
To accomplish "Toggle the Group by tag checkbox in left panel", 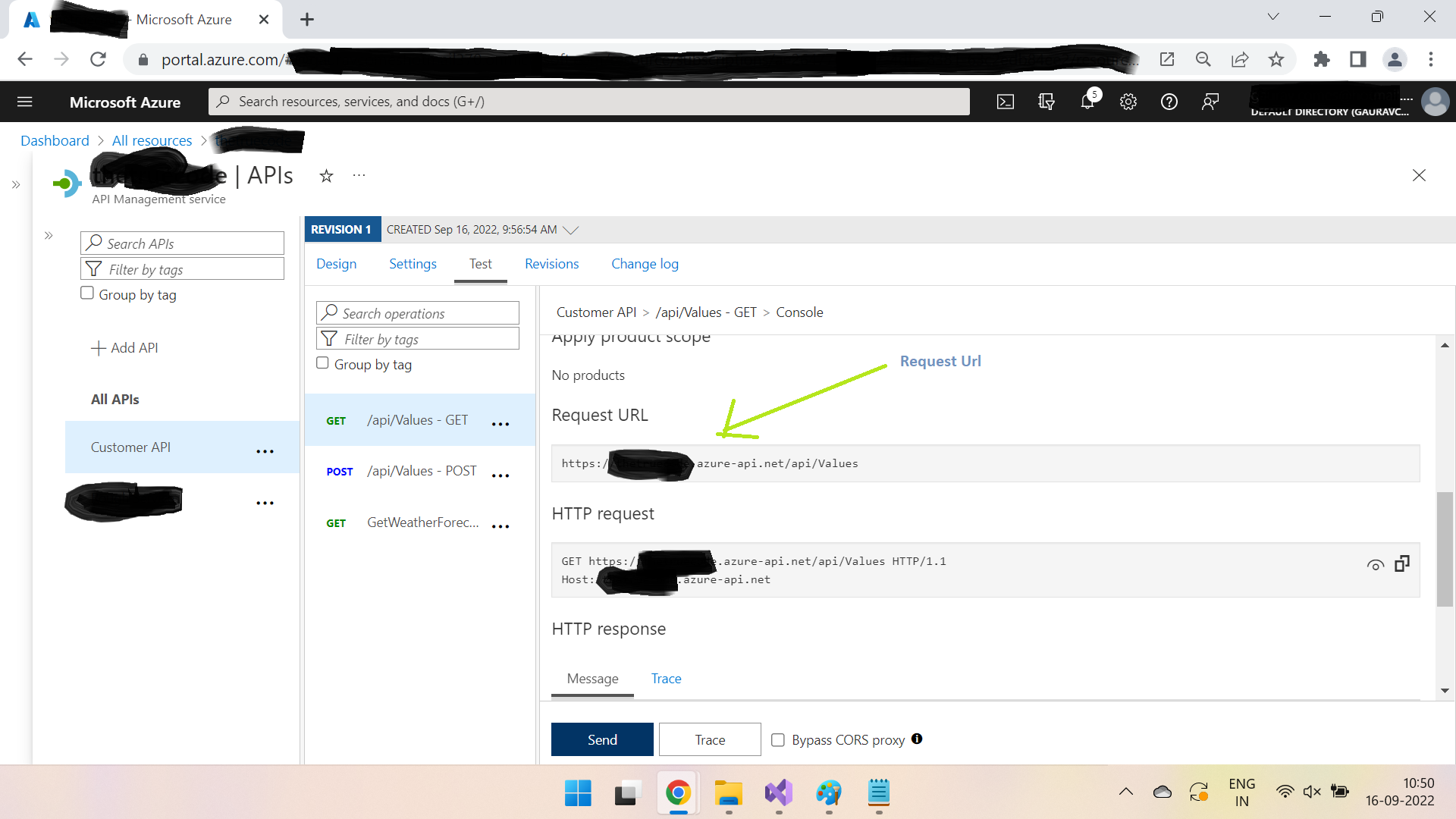I will (87, 293).
